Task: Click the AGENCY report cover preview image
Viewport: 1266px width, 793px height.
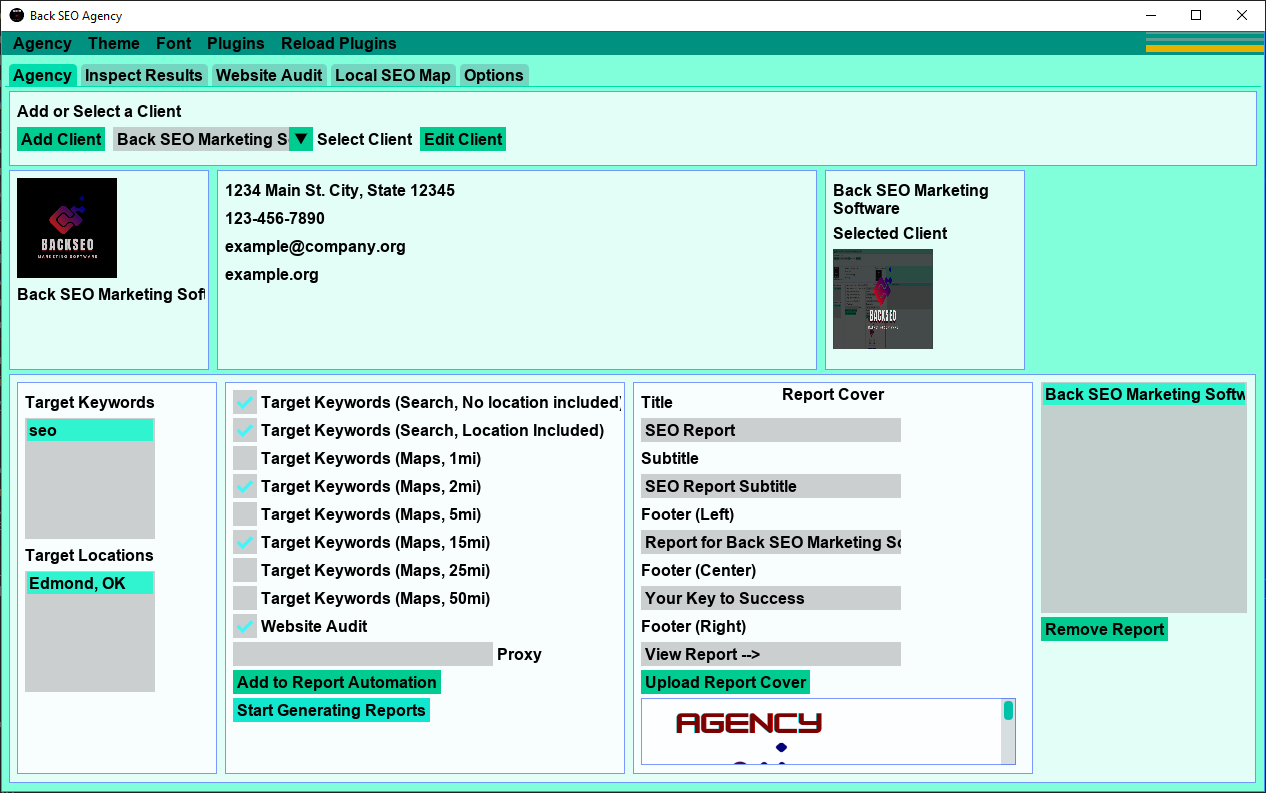Action: (821, 732)
